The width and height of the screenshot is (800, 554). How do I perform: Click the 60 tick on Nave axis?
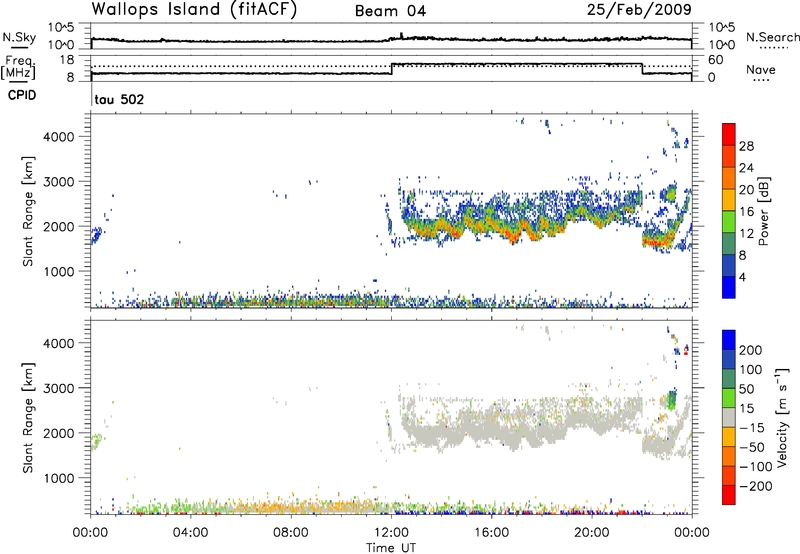[716, 60]
